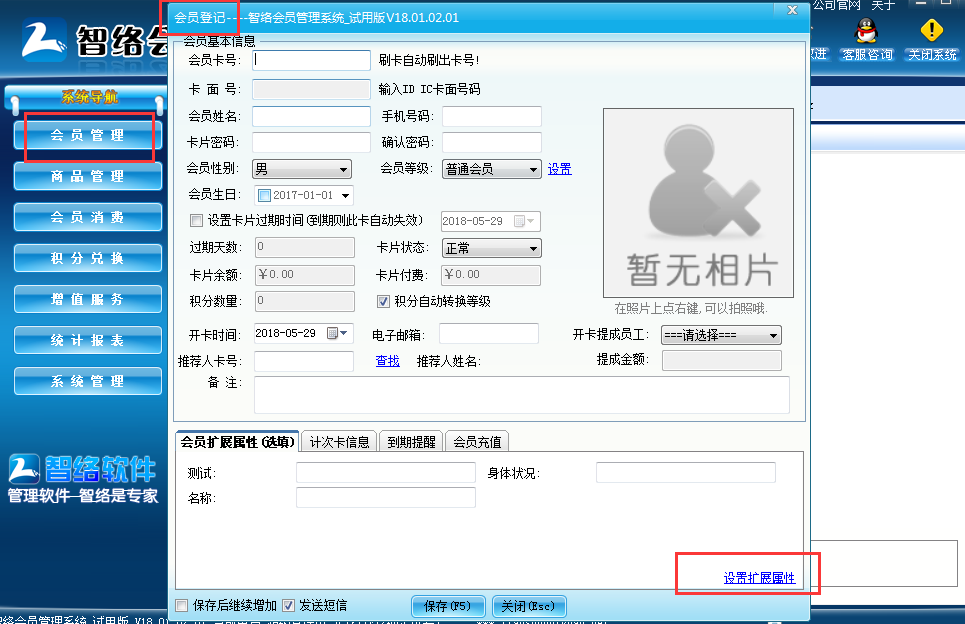Click inside the 会员卡号 input field
This screenshot has height=624, width=965.
tap(310, 60)
